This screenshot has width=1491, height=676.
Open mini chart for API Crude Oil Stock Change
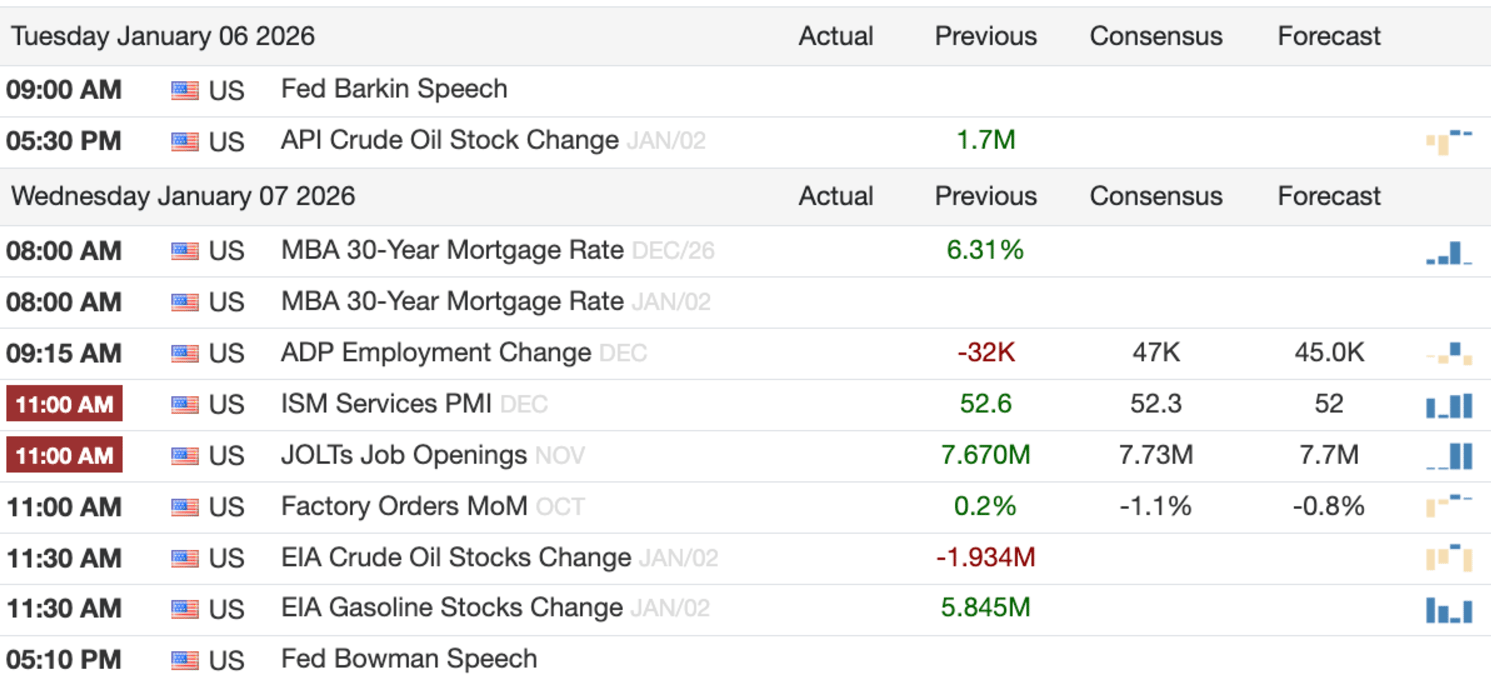click(x=1448, y=142)
